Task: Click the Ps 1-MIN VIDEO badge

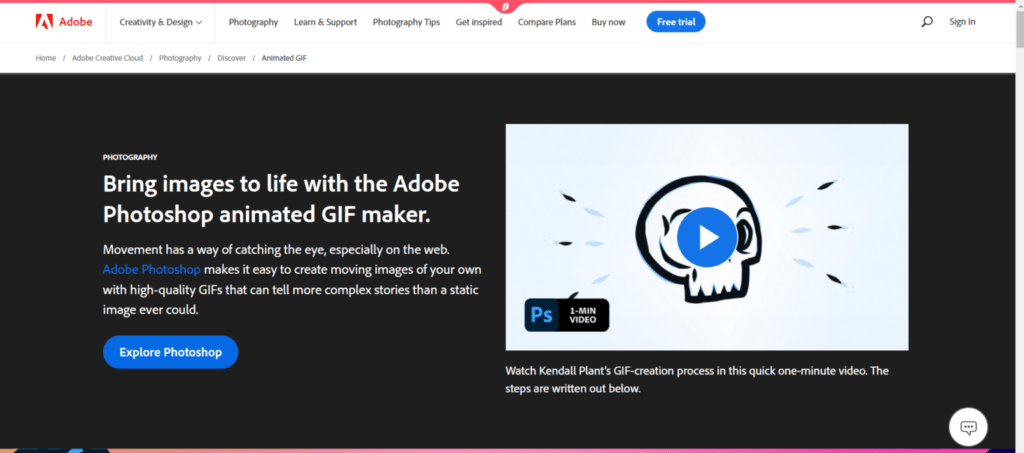Action: (567, 315)
